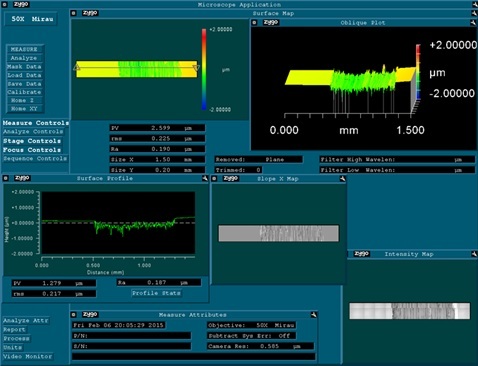Open Video Monitor
Screen dimensions: 478x366
click(28, 356)
